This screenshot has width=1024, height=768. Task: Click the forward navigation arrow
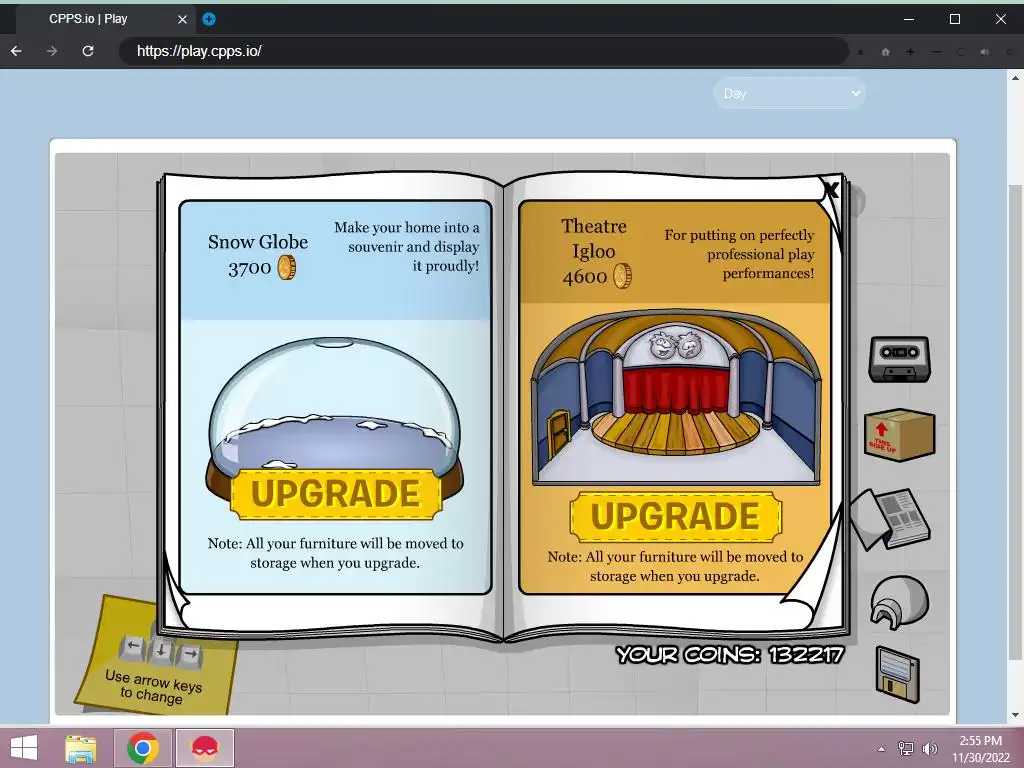[x=52, y=51]
